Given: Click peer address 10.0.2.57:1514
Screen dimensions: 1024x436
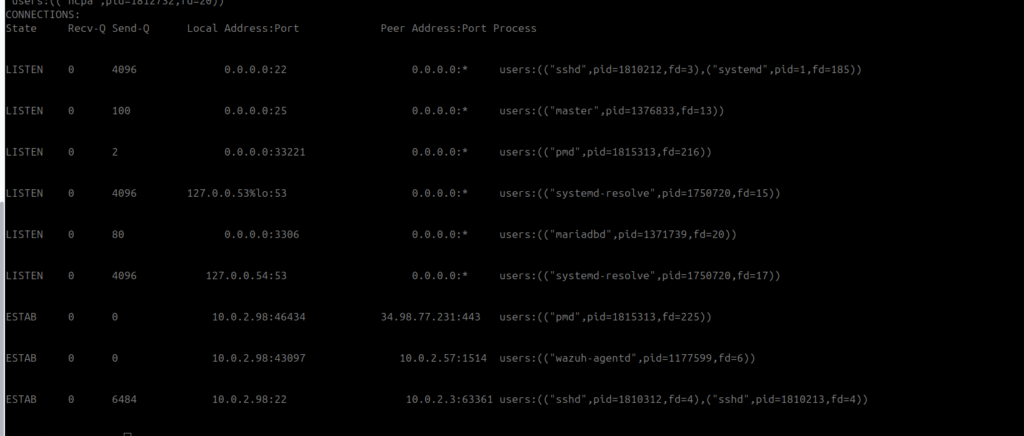Looking at the screenshot, I should [x=443, y=358].
